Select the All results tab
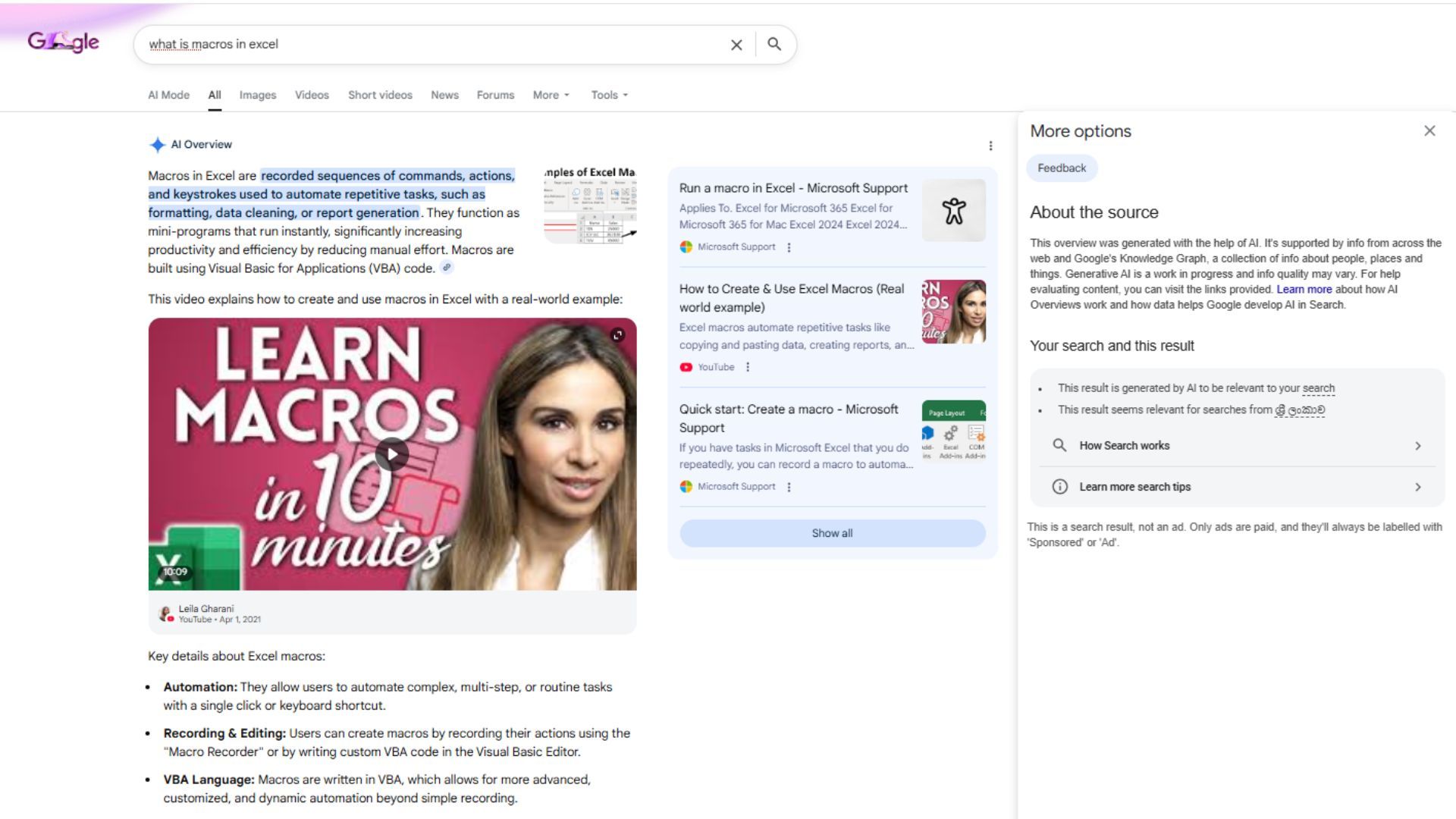 point(215,95)
